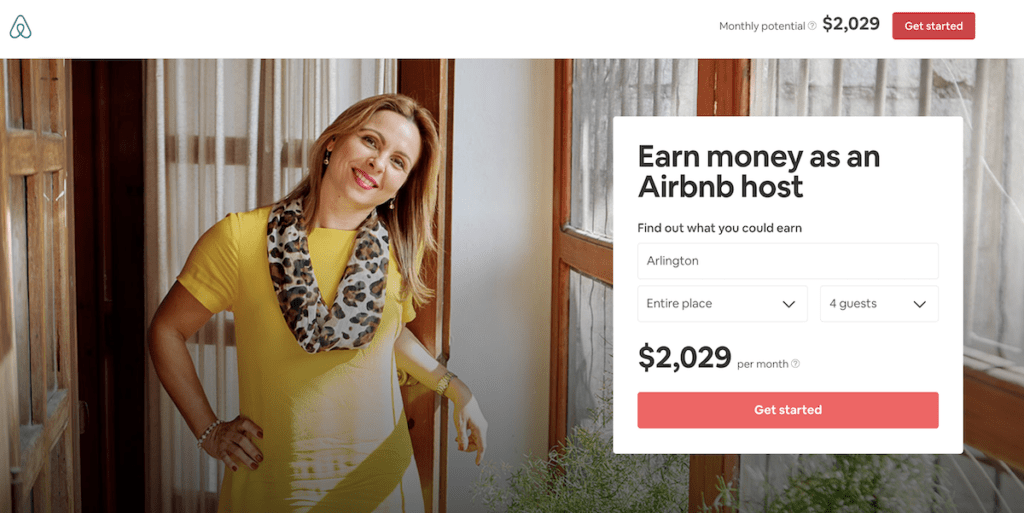Select the $2,029 amount in top bar
Screen dimensions: 1024x513
851,24
